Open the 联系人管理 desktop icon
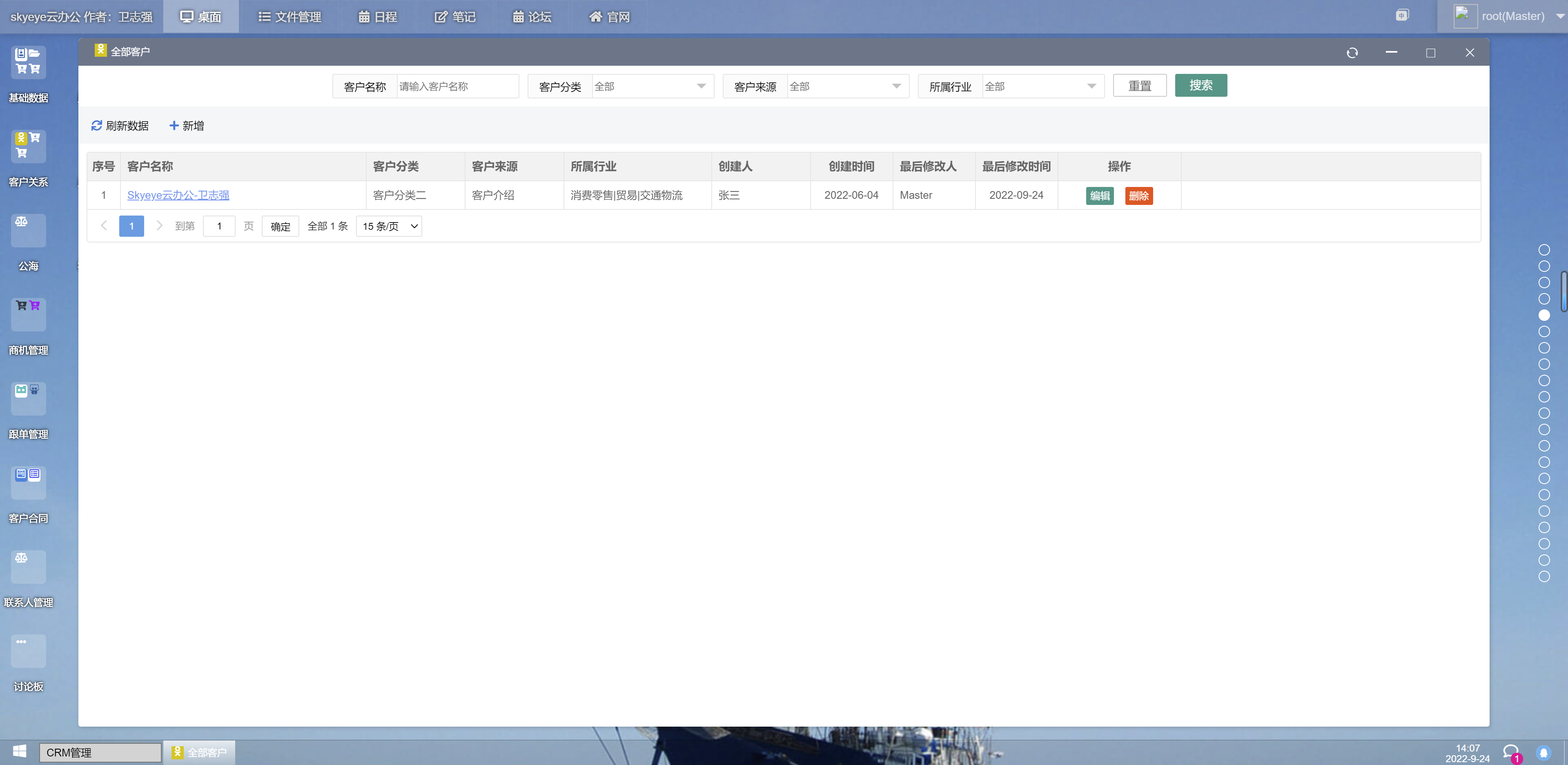Screen dimensions: 1568x765 click(28, 566)
